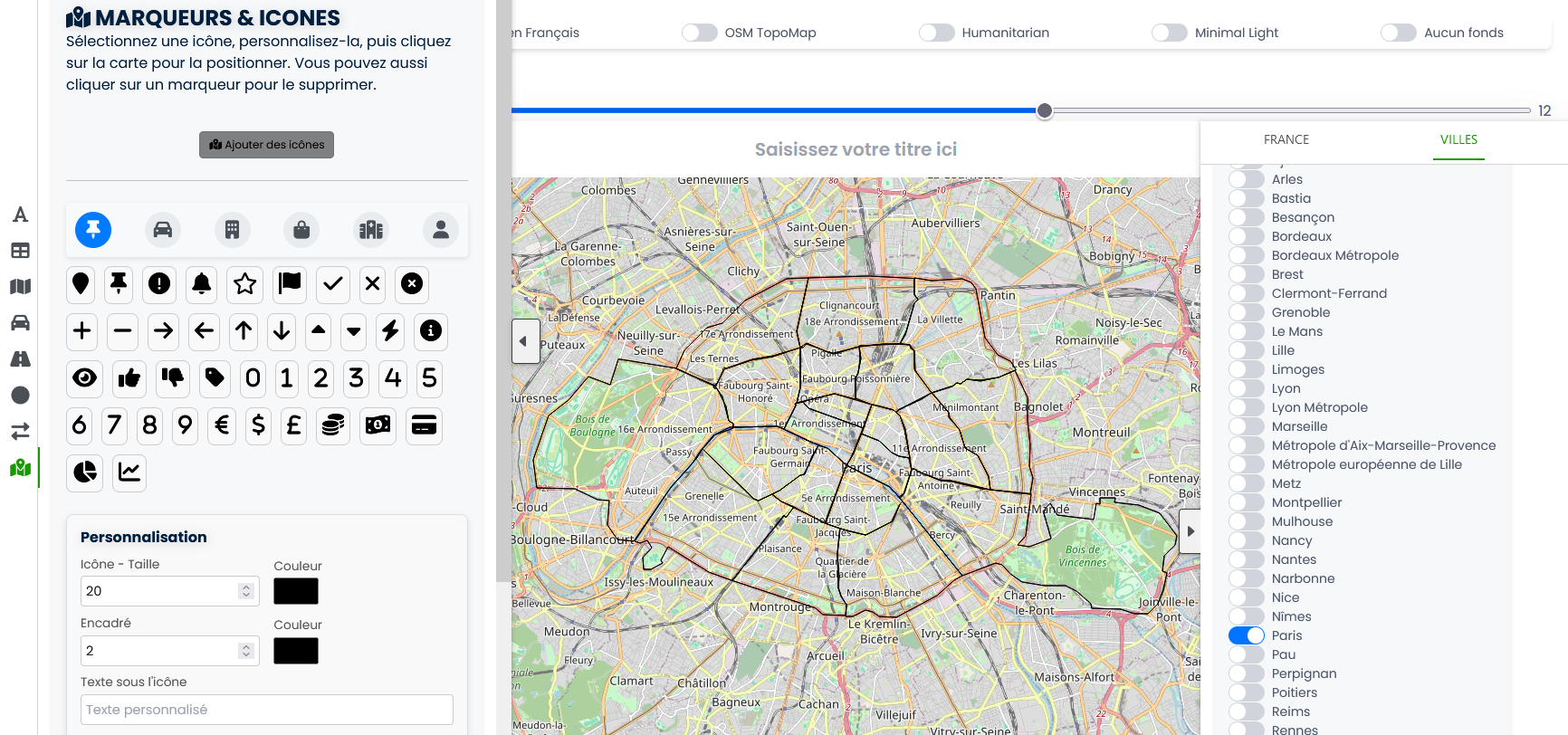Pick the bell marker icon

[202, 284]
